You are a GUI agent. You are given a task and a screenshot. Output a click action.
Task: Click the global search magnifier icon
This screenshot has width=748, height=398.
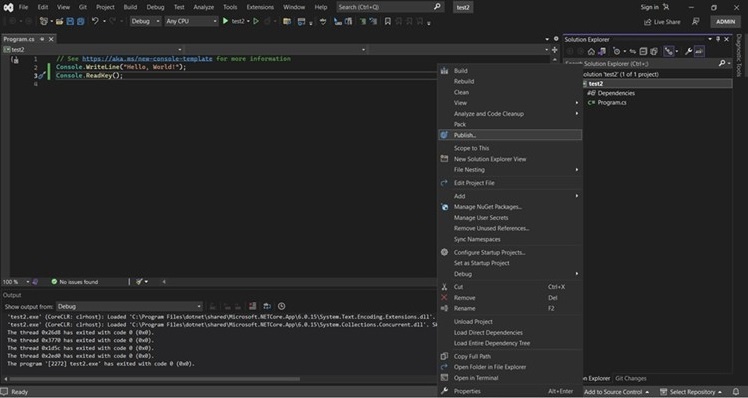[437, 7]
